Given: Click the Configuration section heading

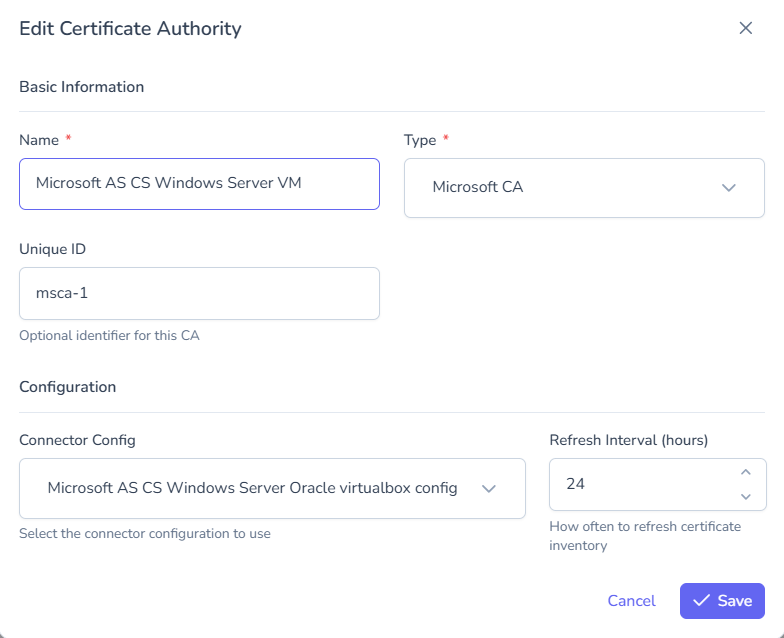Looking at the screenshot, I should point(68,387).
